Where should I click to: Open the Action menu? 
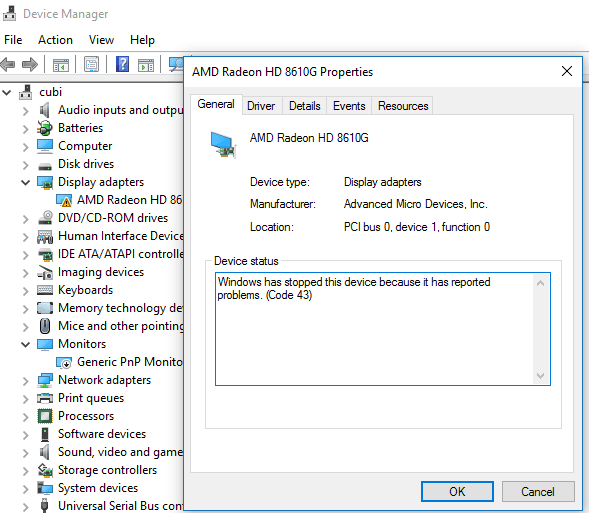55,40
